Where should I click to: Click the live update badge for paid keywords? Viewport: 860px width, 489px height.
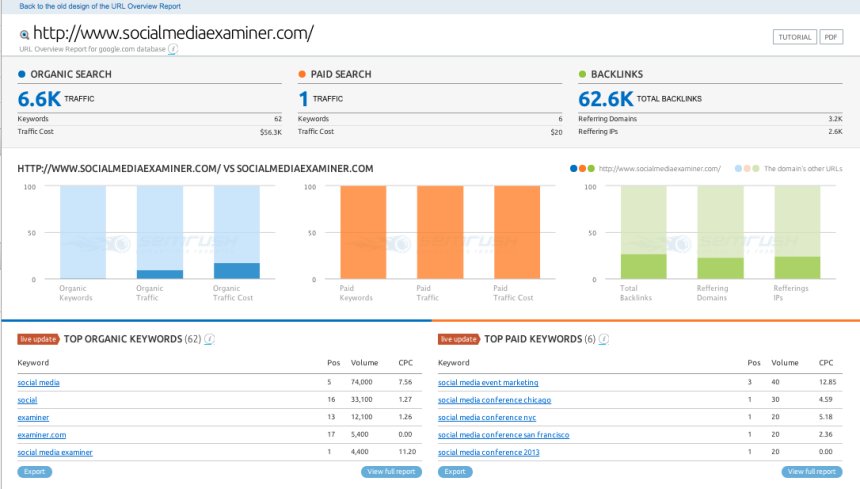pyautogui.click(x=459, y=339)
